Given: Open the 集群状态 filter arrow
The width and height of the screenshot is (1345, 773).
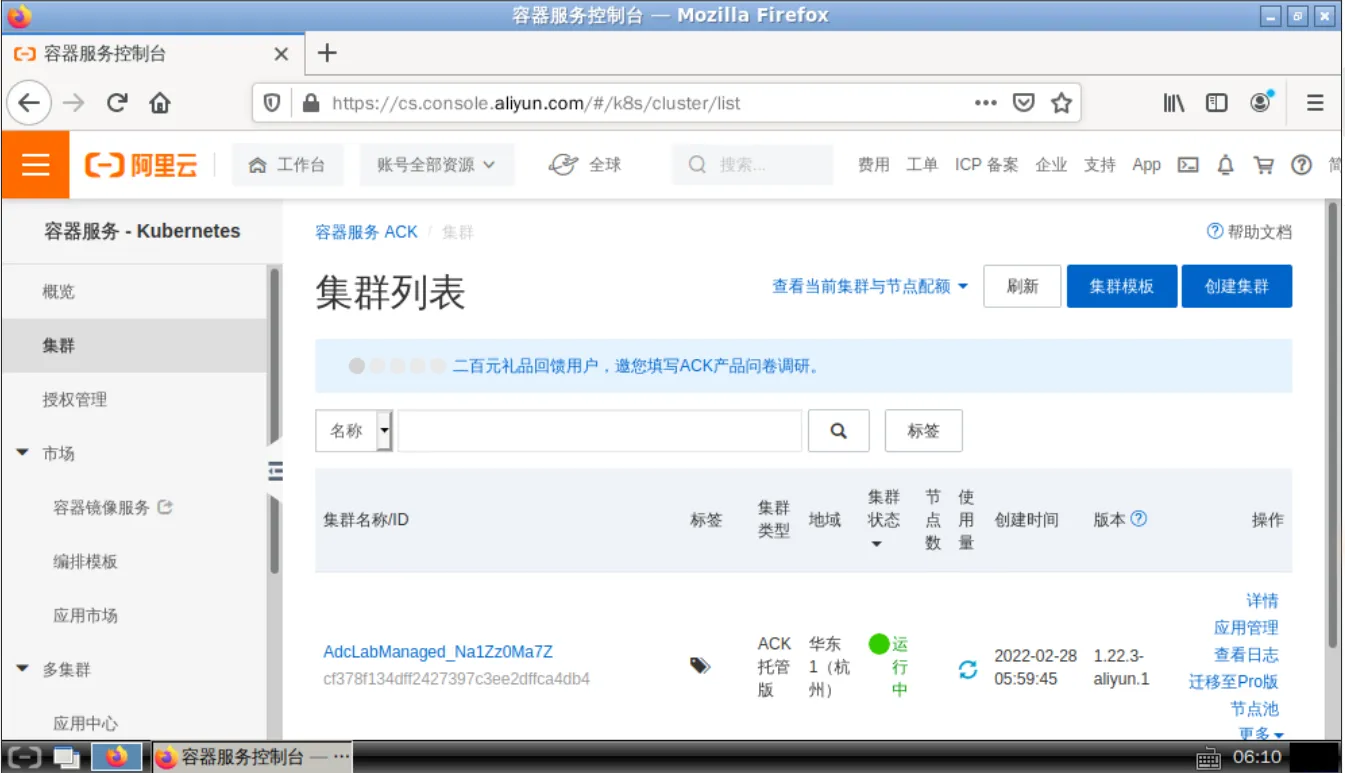Looking at the screenshot, I should point(877,545).
